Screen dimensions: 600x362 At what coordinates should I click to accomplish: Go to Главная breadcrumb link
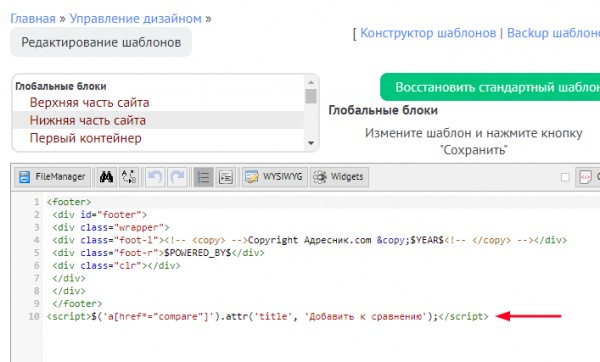coord(33,18)
